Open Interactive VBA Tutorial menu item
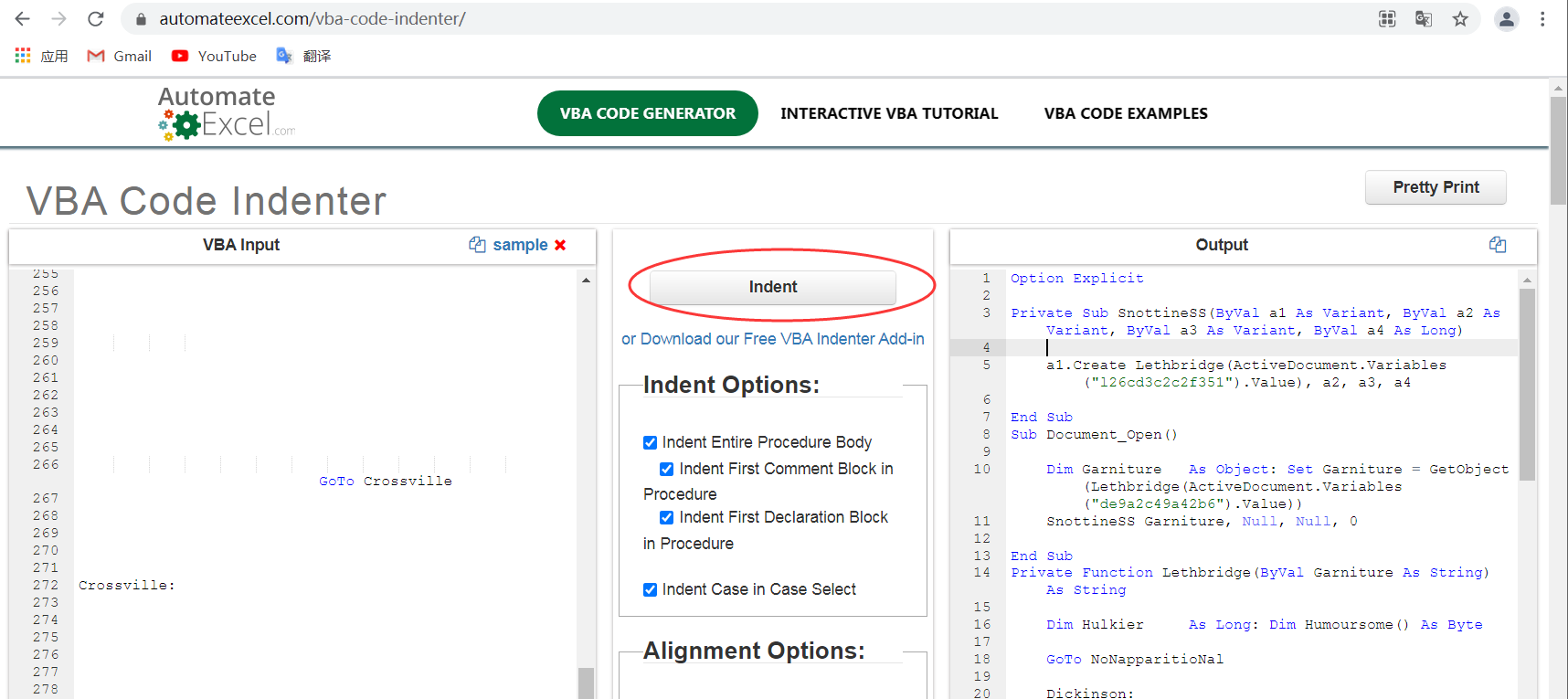 (889, 113)
